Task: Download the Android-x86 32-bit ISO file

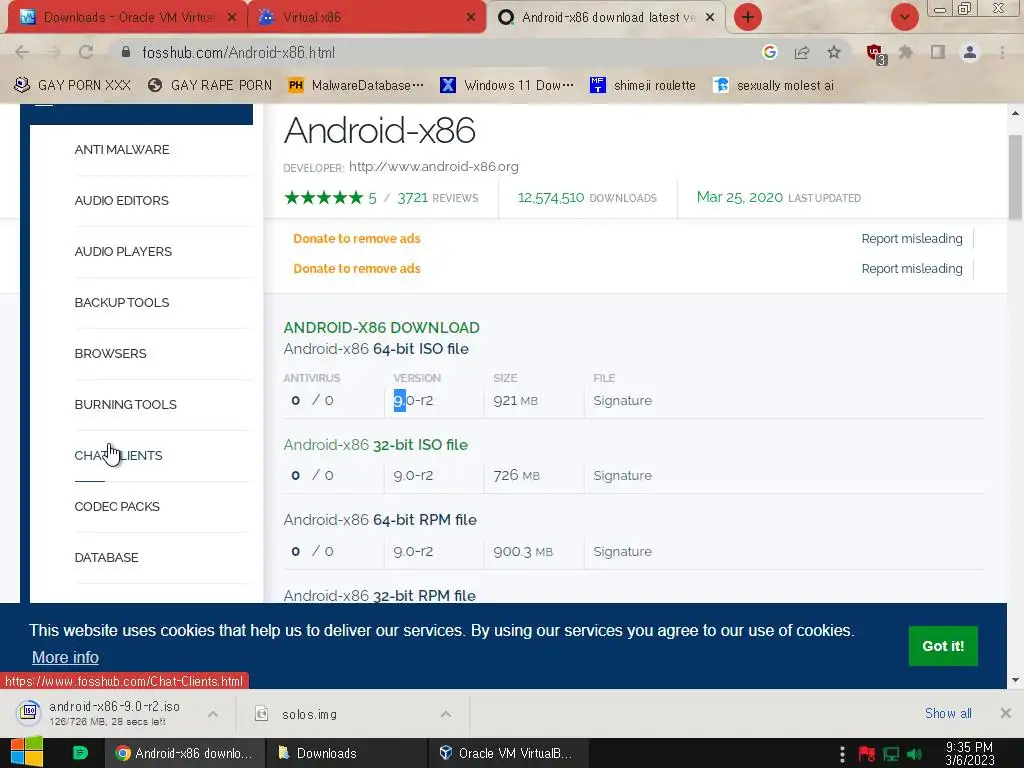Action: (376, 445)
